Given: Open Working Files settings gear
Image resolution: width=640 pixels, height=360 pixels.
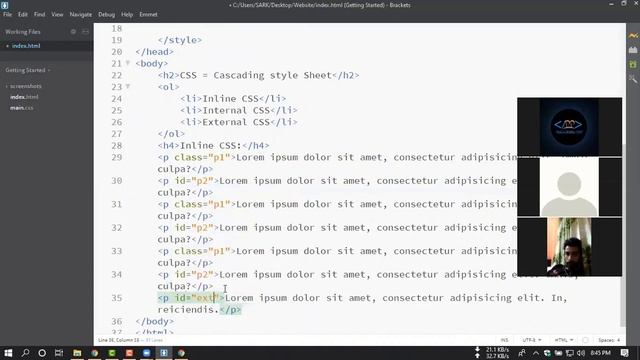Looking at the screenshot, I should coord(73,31).
